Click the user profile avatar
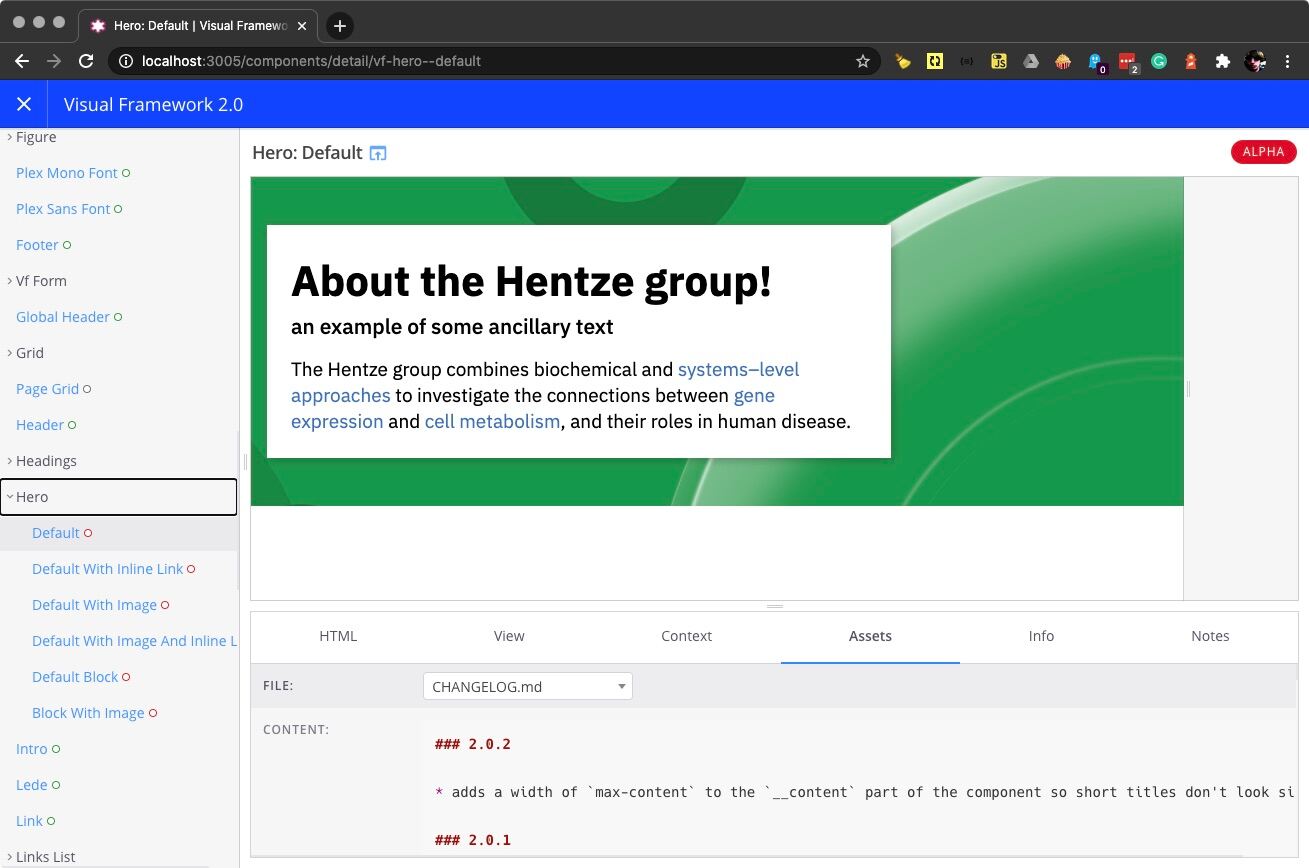The height and width of the screenshot is (868, 1309). (1255, 61)
